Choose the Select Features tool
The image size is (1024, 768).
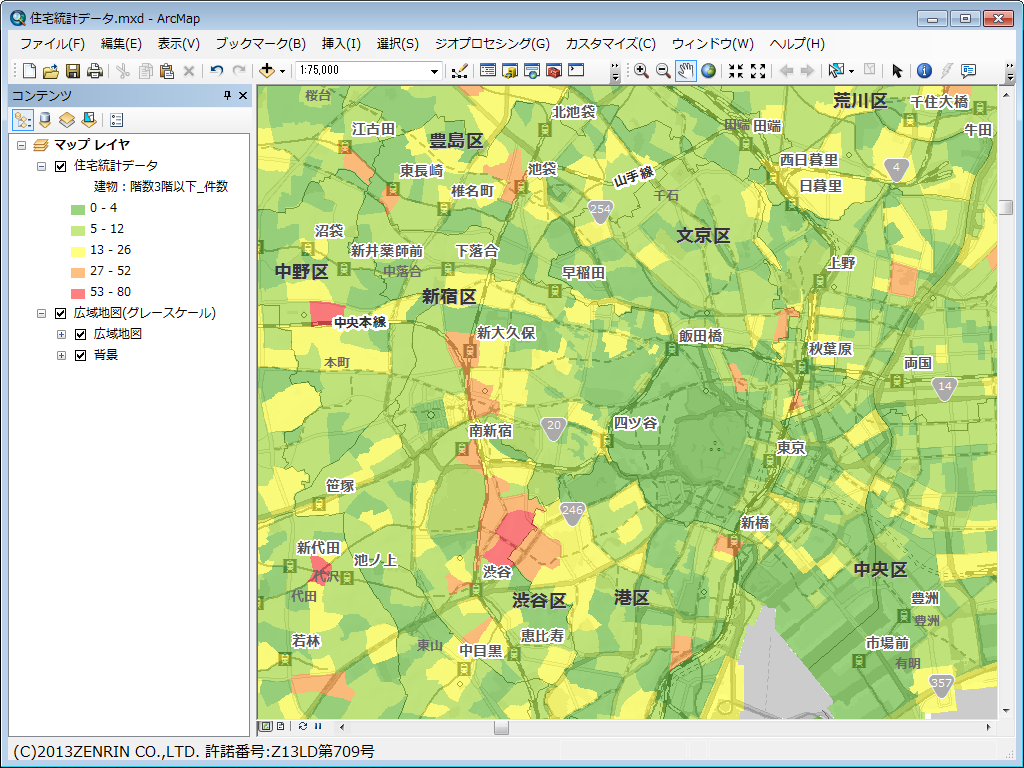835,71
